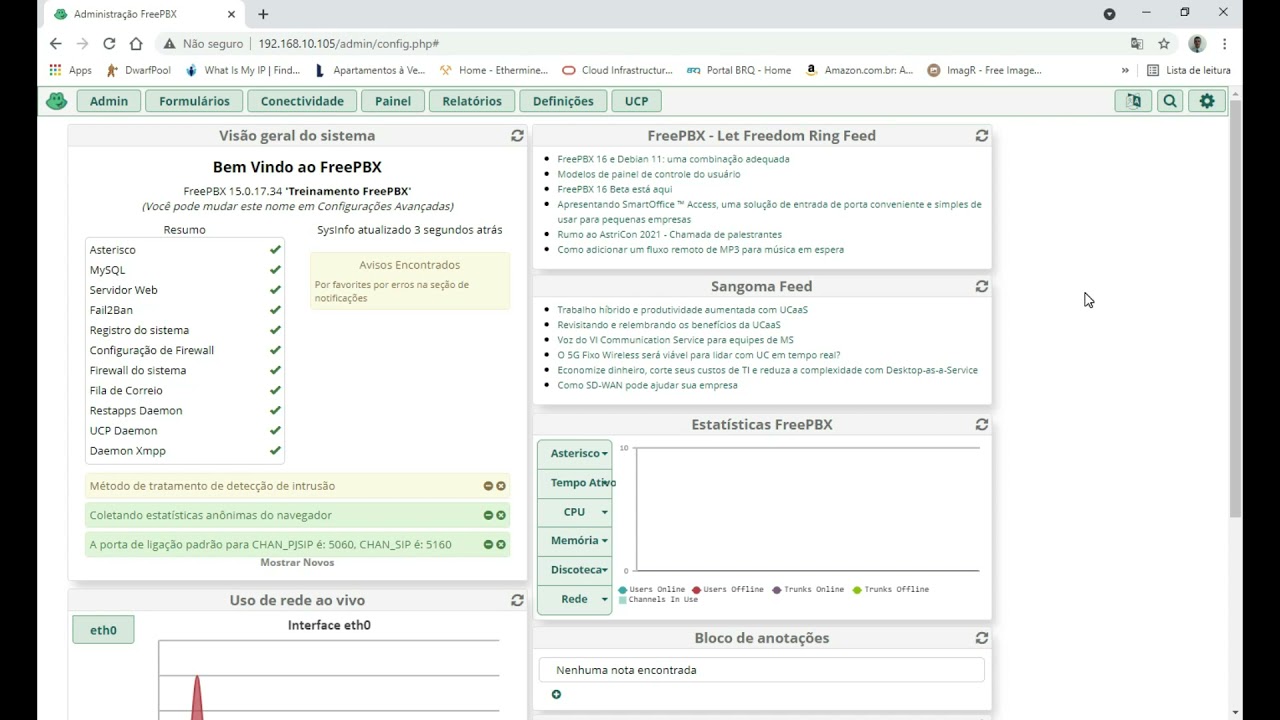The image size is (1280, 720).
Task: Open the ImagR - Free Image bookmark
Action: [x=985, y=70]
